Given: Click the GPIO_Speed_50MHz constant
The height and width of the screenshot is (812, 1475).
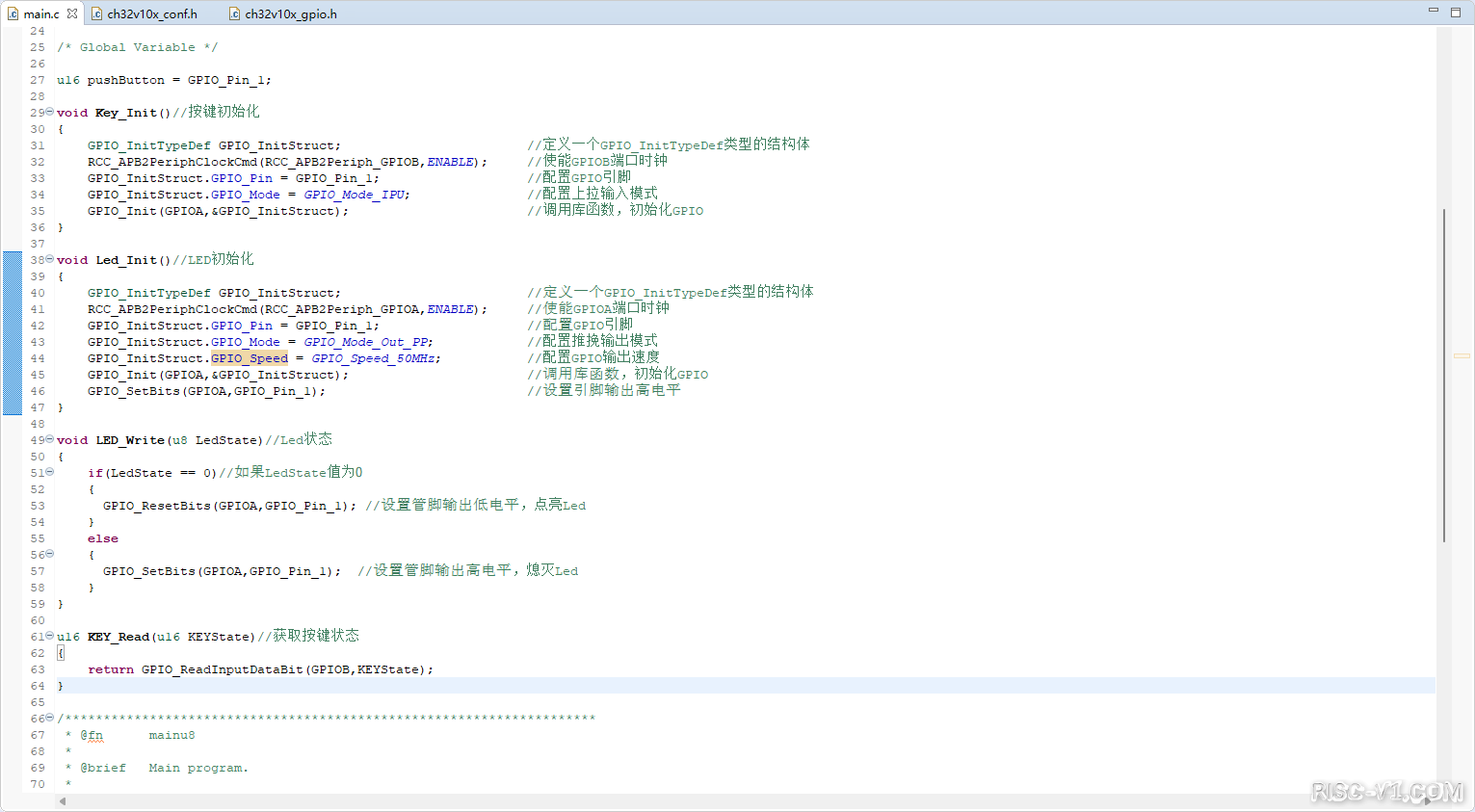Looking at the screenshot, I should point(374,358).
